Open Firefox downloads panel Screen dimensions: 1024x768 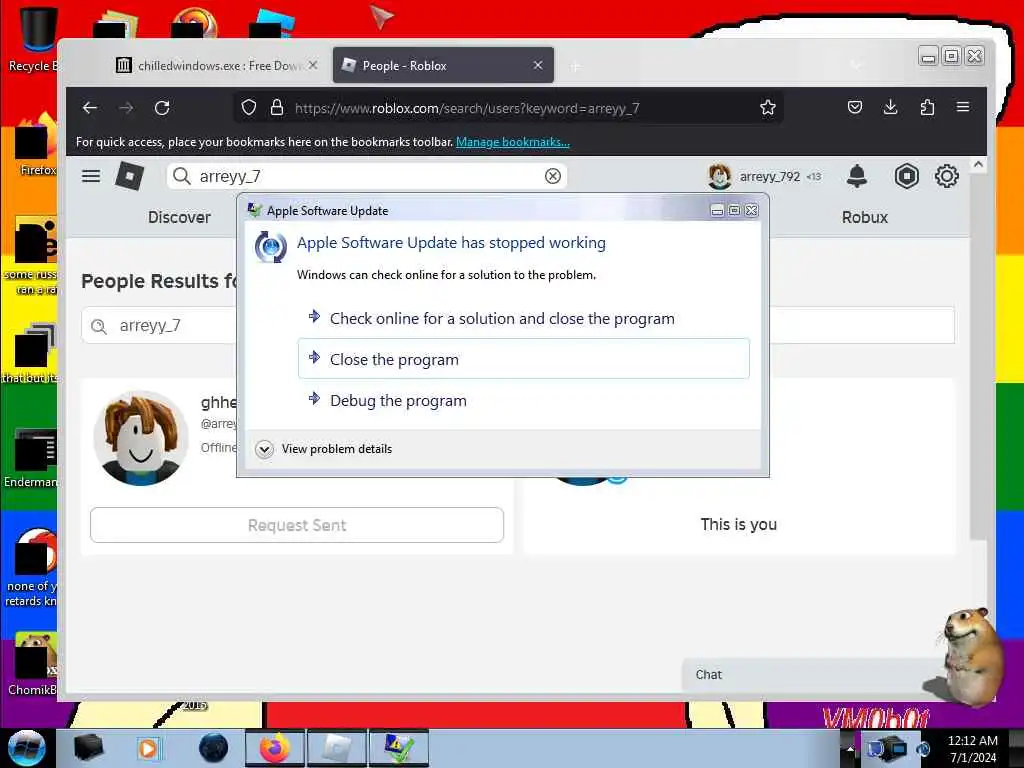point(890,107)
